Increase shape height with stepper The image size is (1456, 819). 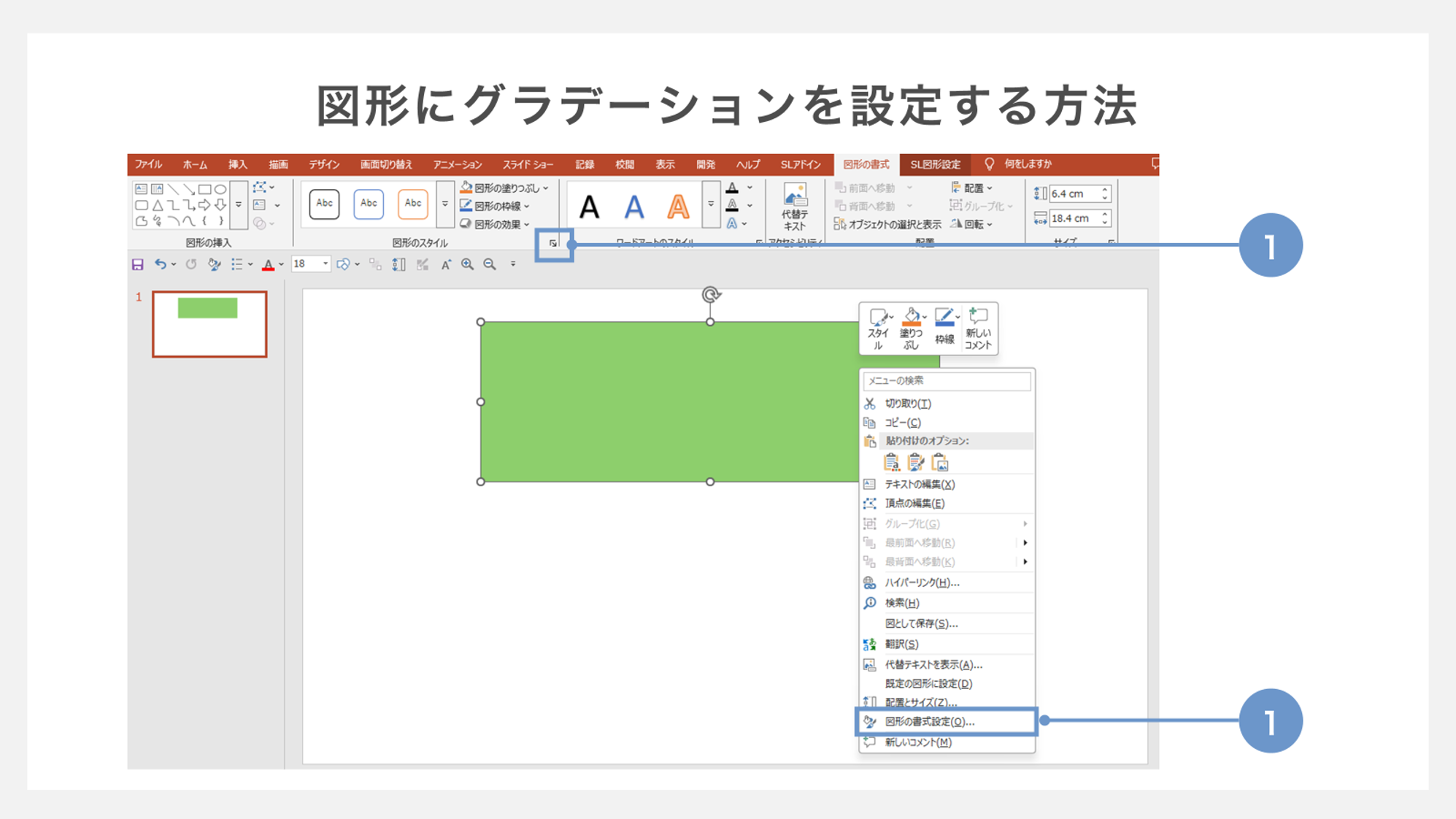[1105, 190]
